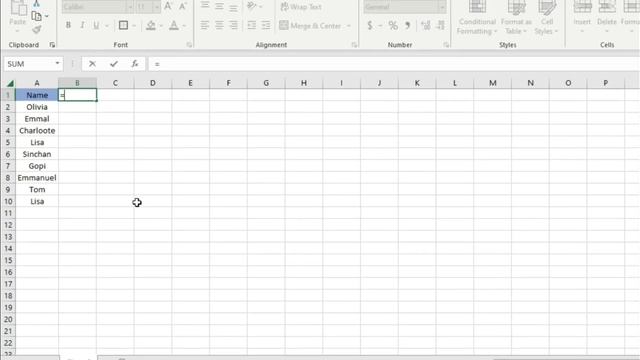Viewport: 640px width, 360px height.
Task: Select the cell containing Olivia
Action: pyautogui.click(x=37, y=107)
